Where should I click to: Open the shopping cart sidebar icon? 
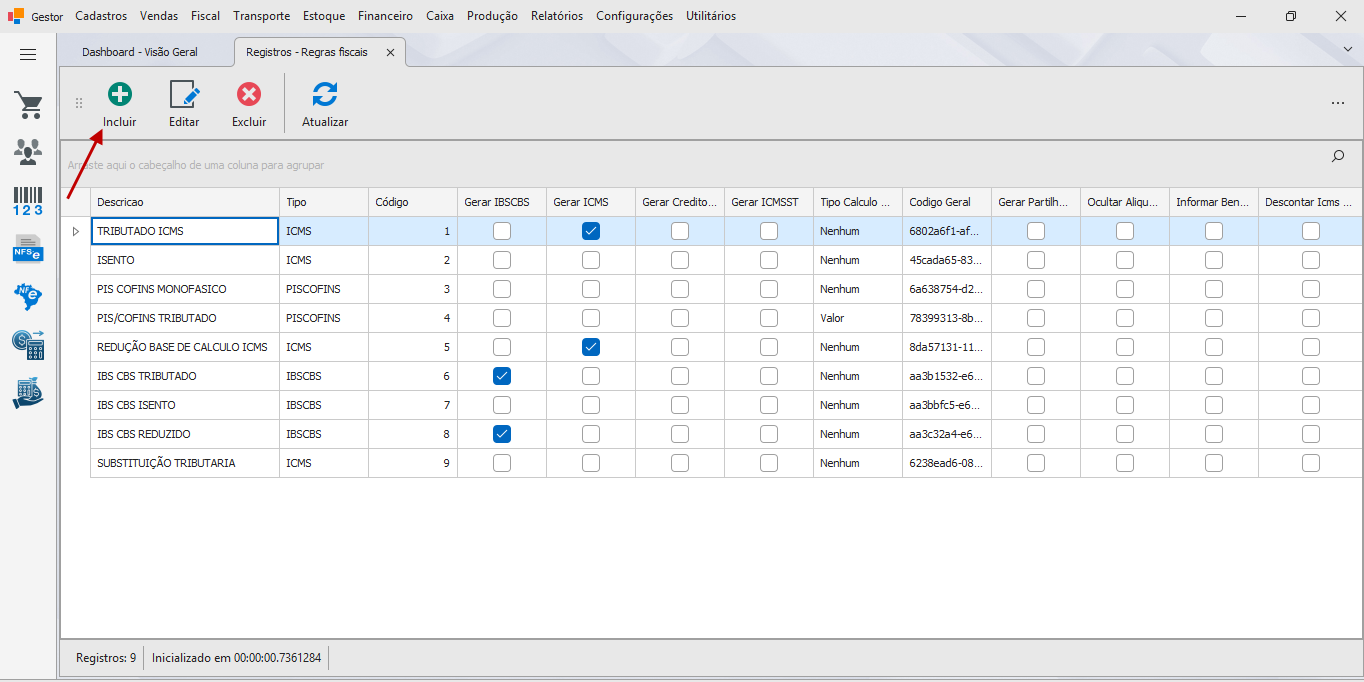pyautogui.click(x=28, y=105)
